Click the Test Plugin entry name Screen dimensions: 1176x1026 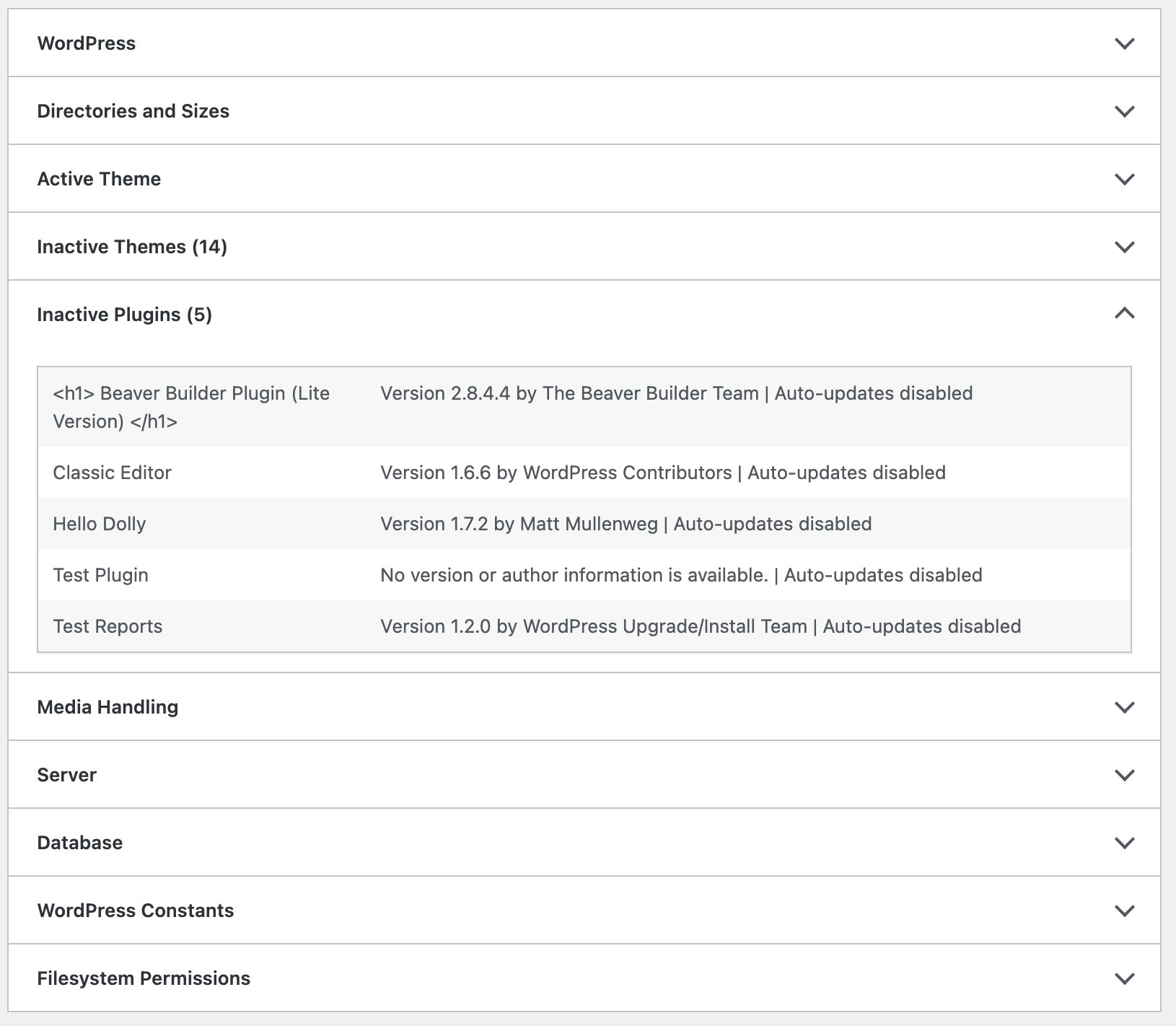pyautogui.click(x=100, y=575)
